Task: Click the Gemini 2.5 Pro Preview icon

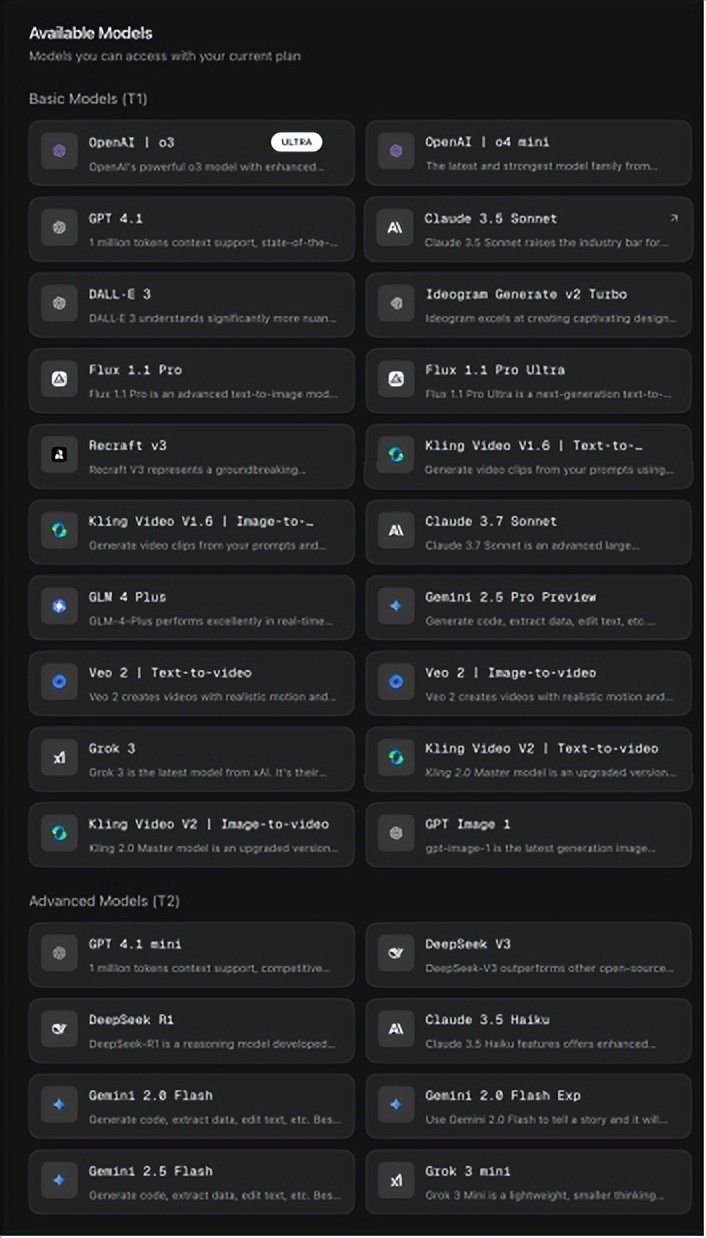Action: [x=395, y=606]
